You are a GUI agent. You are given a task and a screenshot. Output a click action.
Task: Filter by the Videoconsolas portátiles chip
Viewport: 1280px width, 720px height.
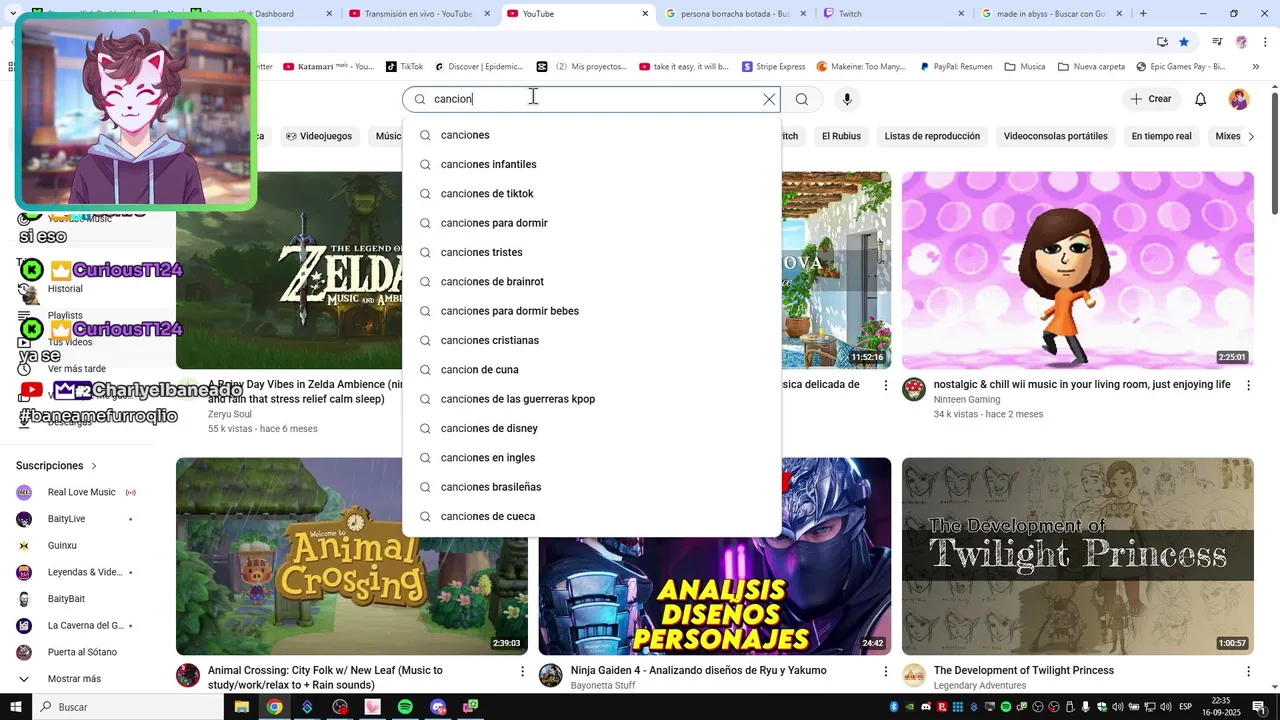point(1055,136)
